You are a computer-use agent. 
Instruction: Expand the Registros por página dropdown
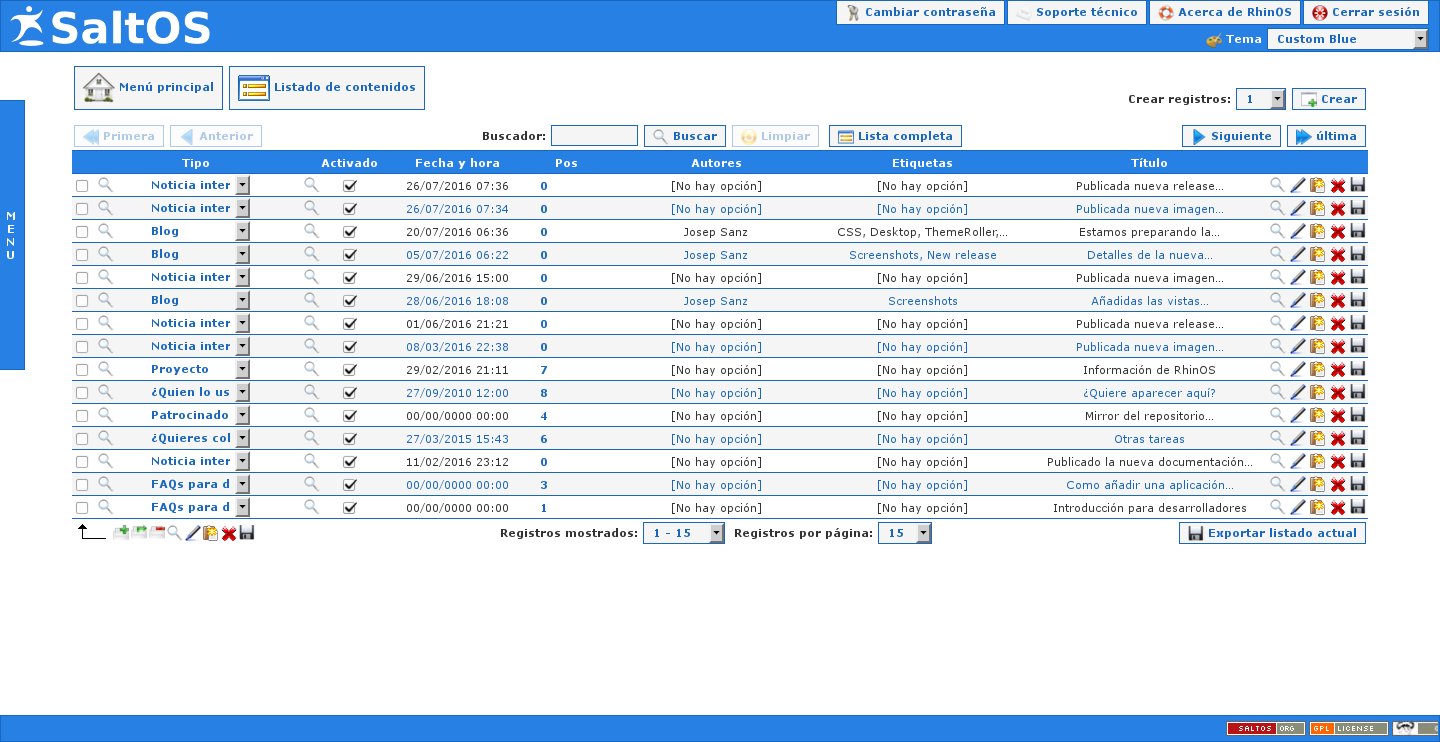(904, 533)
